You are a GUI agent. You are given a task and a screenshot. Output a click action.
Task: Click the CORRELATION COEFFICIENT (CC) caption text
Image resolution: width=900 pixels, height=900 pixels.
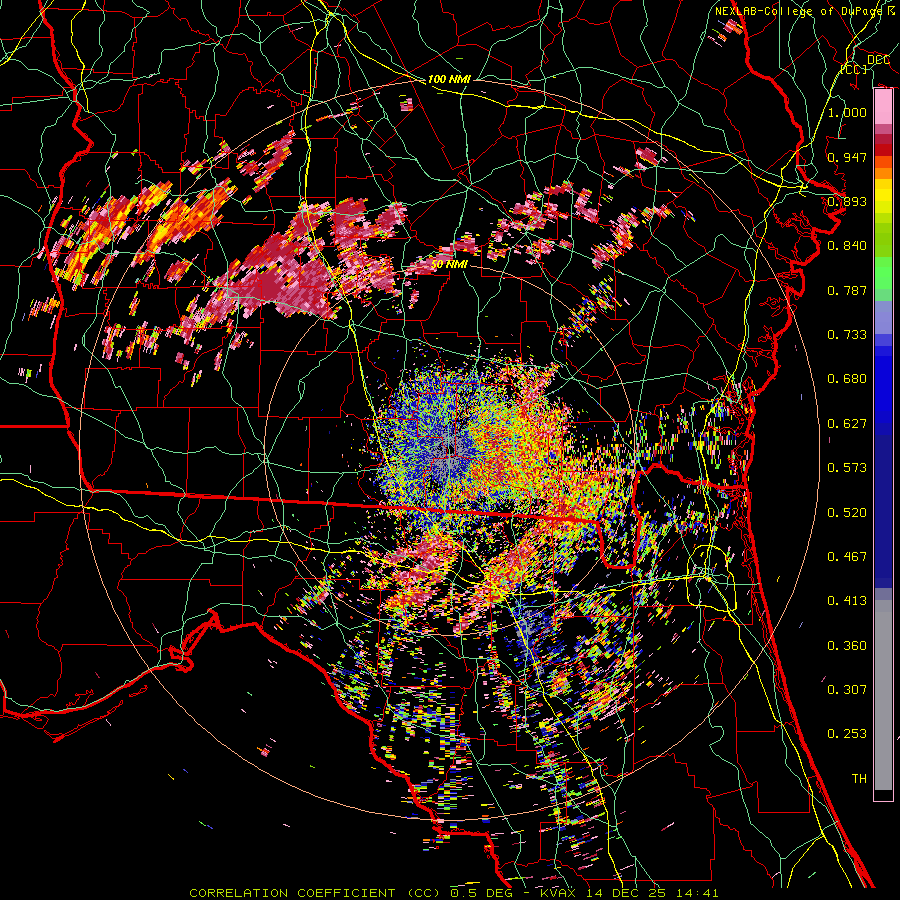coord(315,893)
